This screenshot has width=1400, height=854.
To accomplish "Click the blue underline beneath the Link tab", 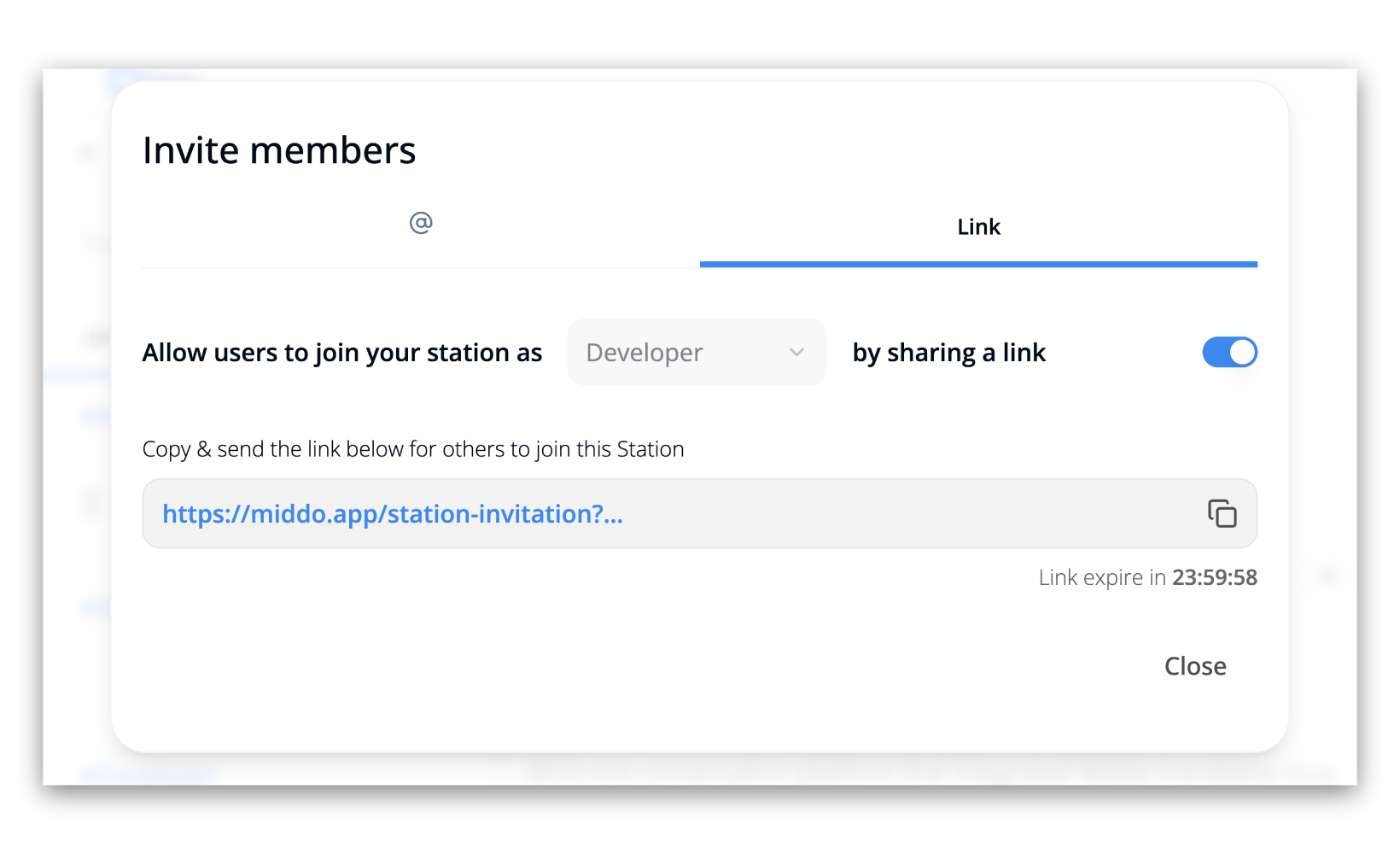I will tap(978, 264).
